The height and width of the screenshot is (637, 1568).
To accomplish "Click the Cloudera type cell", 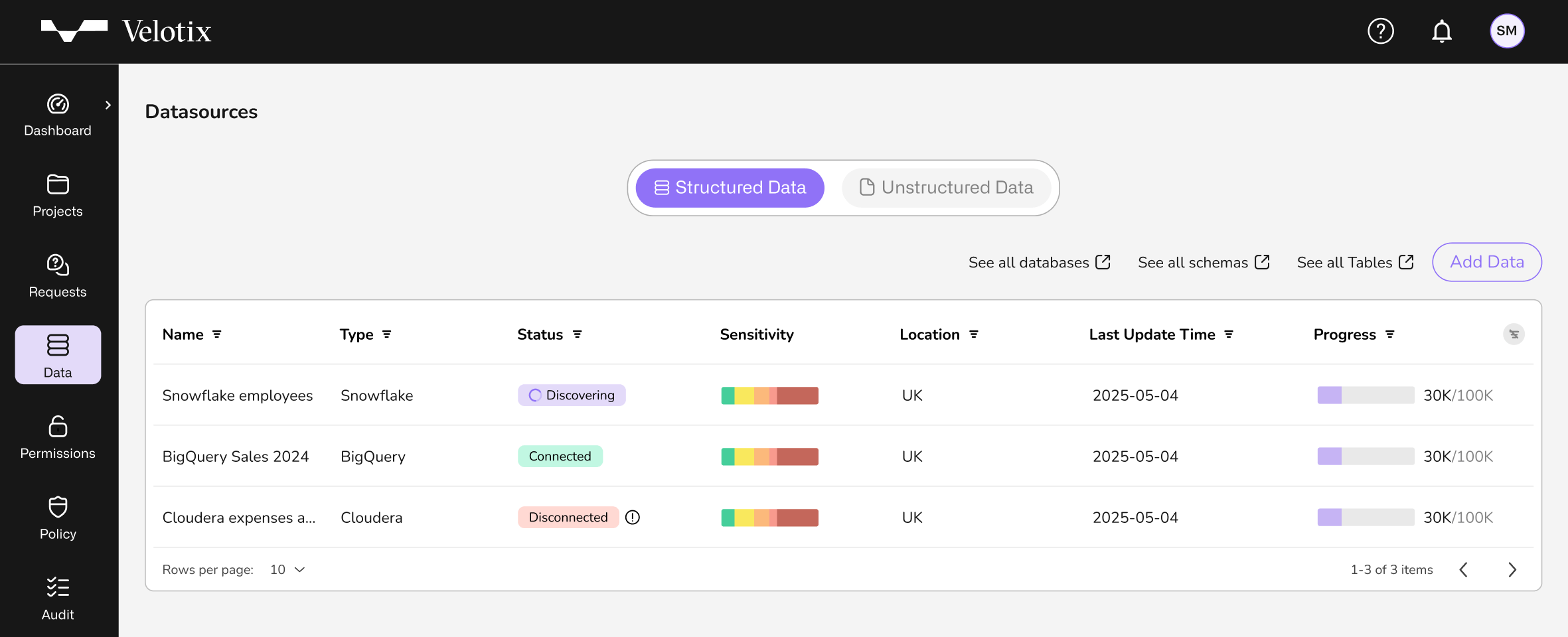I will coord(371,518).
